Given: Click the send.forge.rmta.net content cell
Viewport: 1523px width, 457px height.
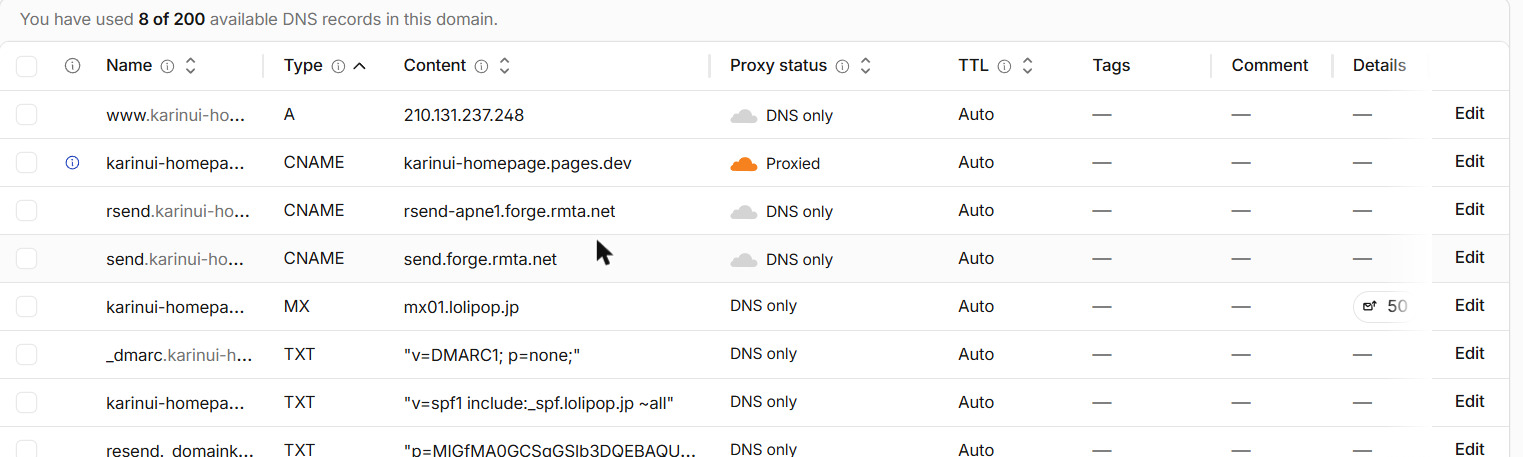Looking at the screenshot, I should coord(480,259).
